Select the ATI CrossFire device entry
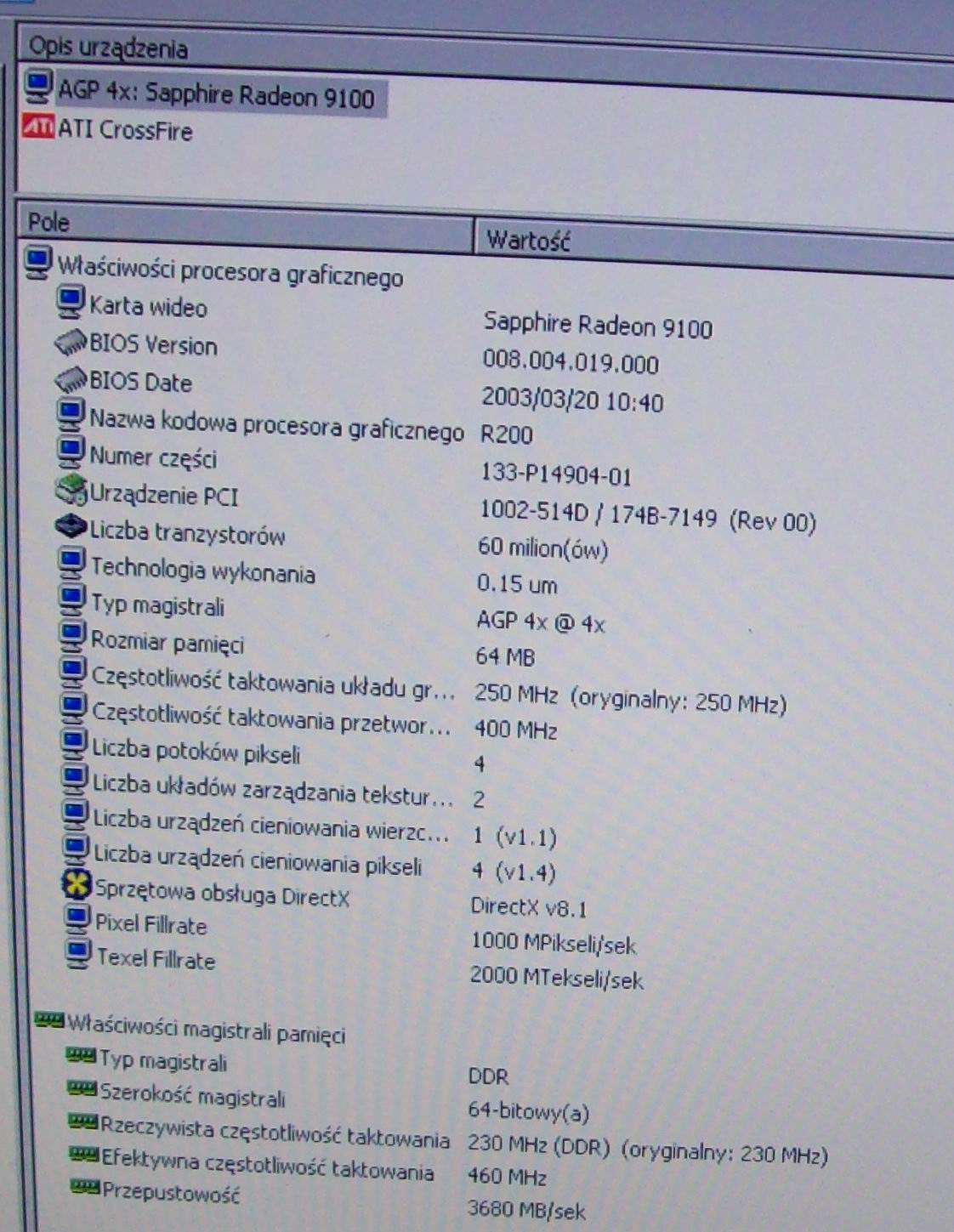This screenshot has height=1232, width=954. coord(125,130)
